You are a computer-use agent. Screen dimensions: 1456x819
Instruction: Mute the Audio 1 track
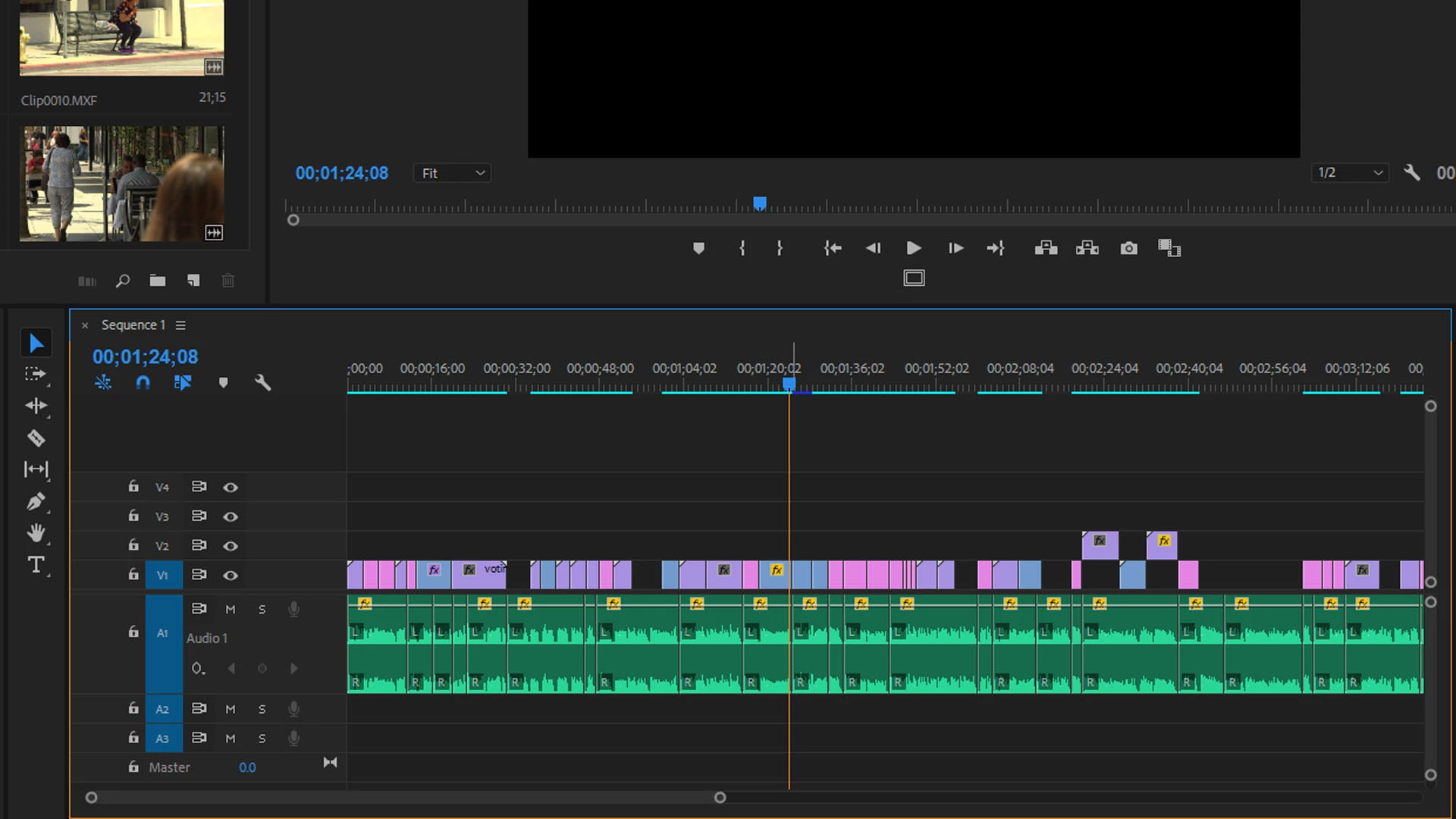(231, 610)
